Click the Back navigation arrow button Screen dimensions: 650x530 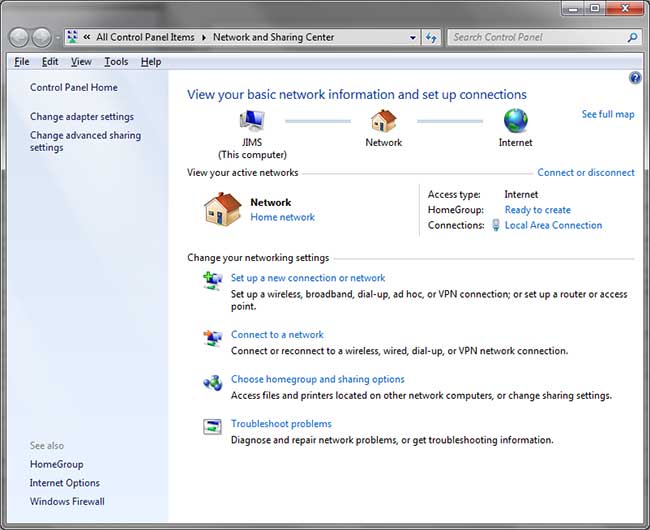click(x=19, y=38)
